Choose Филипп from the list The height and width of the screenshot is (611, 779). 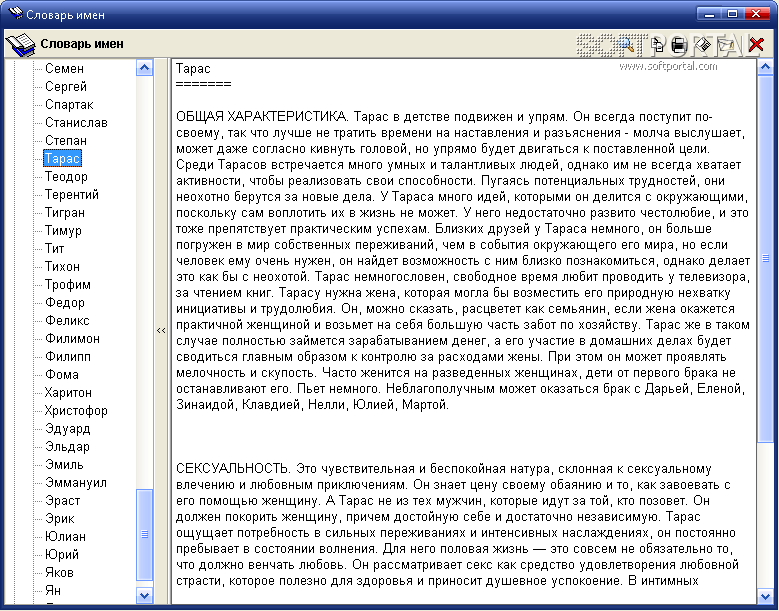68,357
